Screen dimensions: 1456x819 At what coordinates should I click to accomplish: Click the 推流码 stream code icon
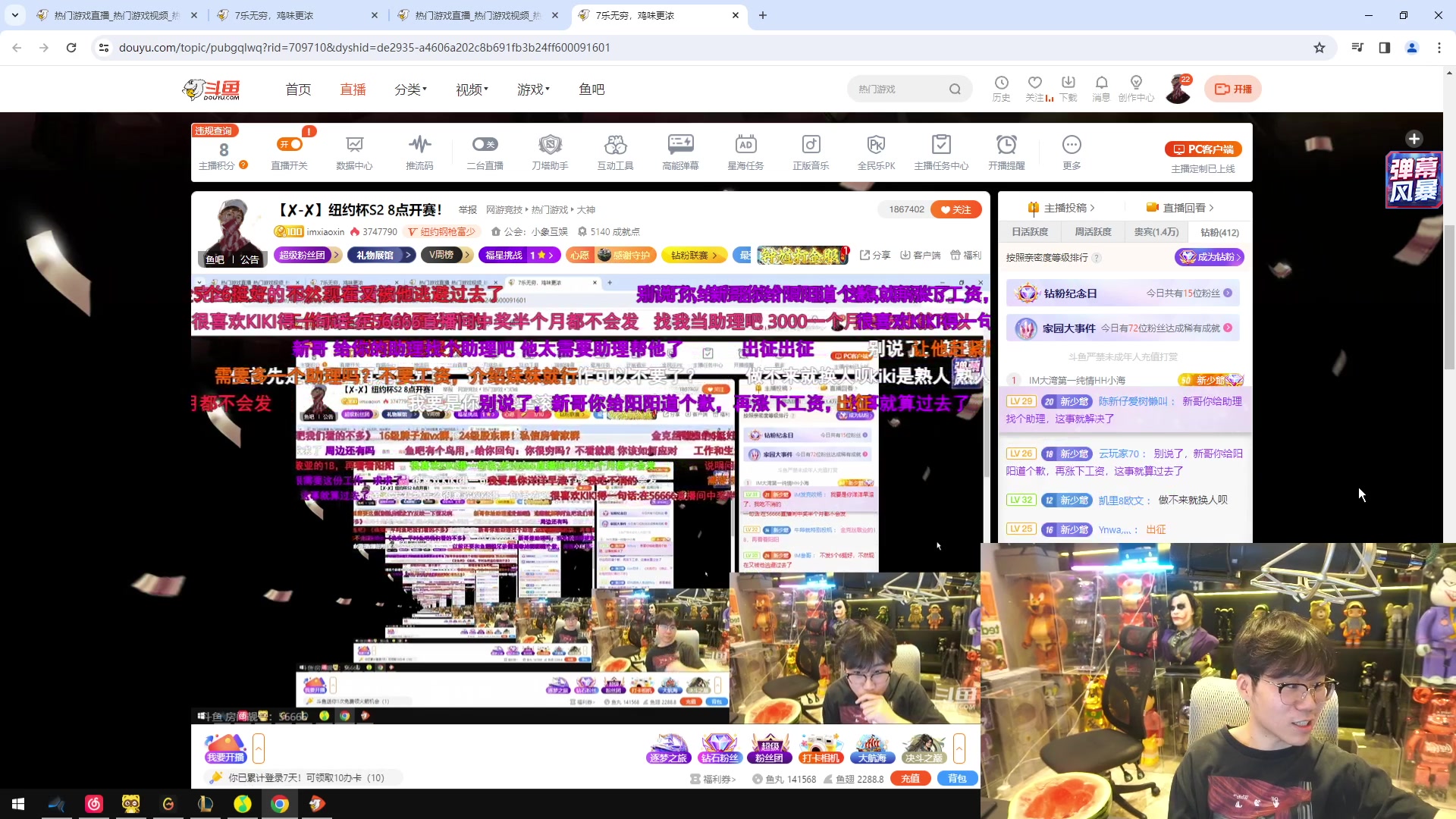point(419,151)
